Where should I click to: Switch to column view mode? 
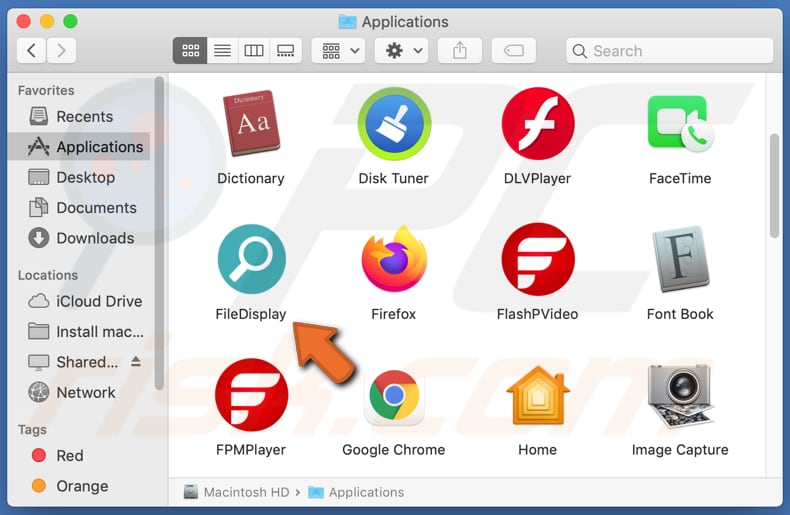(x=254, y=51)
